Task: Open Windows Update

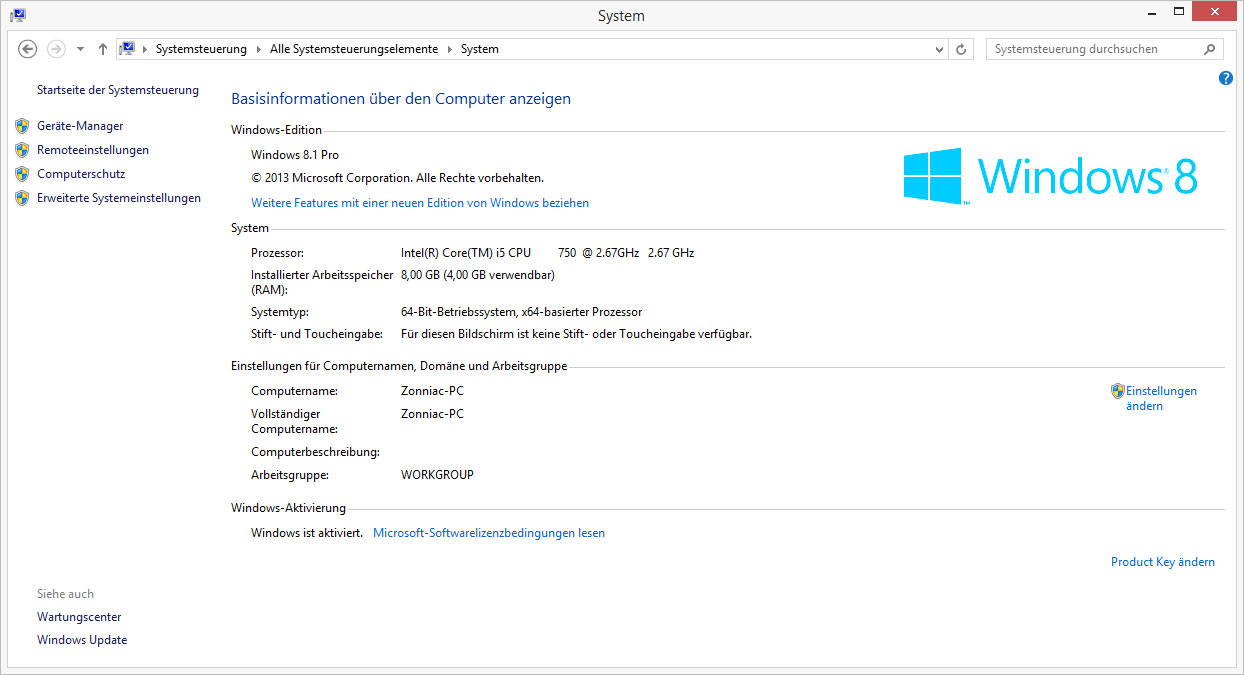Action: tap(82, 640)
